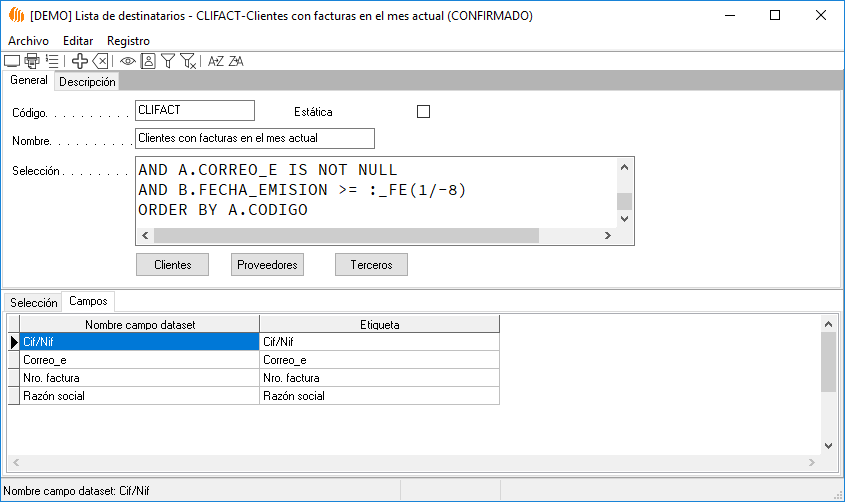This screenshot has width=845, height=502.
Task: Switch to the Descripción tab
Action: [x=87, y=82]
